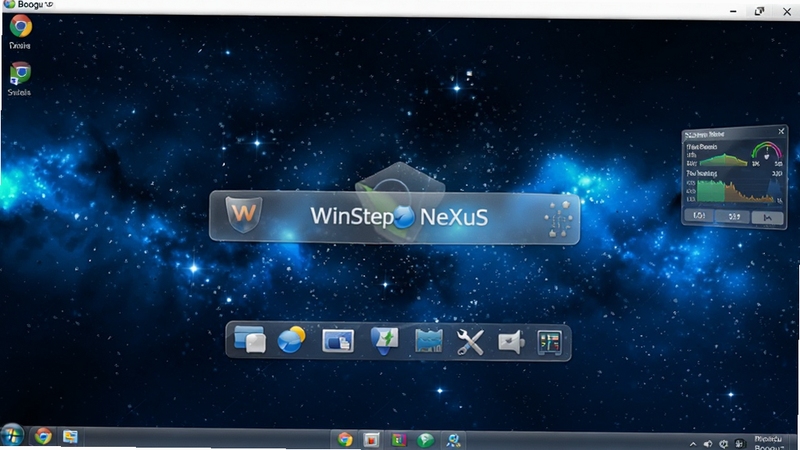800x450 pixels.
Task: Open the blue person search taskbar icon
Action: (x=453, y=440)
